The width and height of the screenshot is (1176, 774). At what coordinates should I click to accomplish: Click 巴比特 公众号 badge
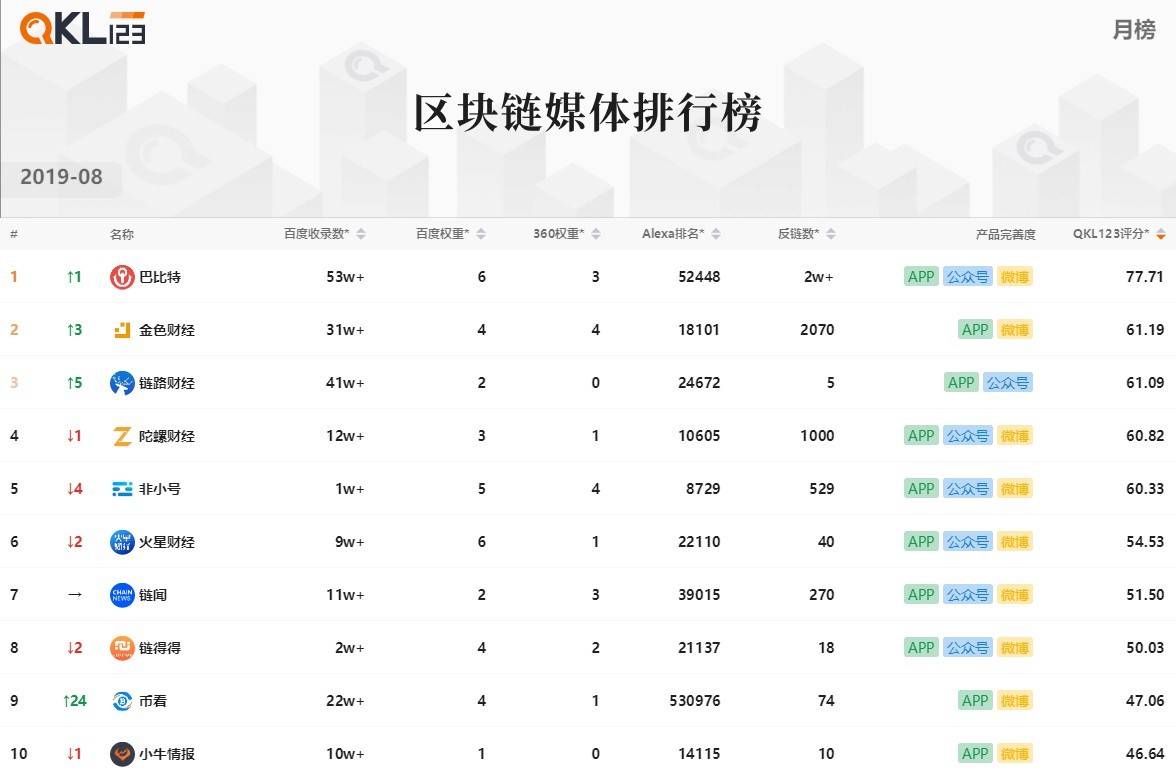coord(968,277)
